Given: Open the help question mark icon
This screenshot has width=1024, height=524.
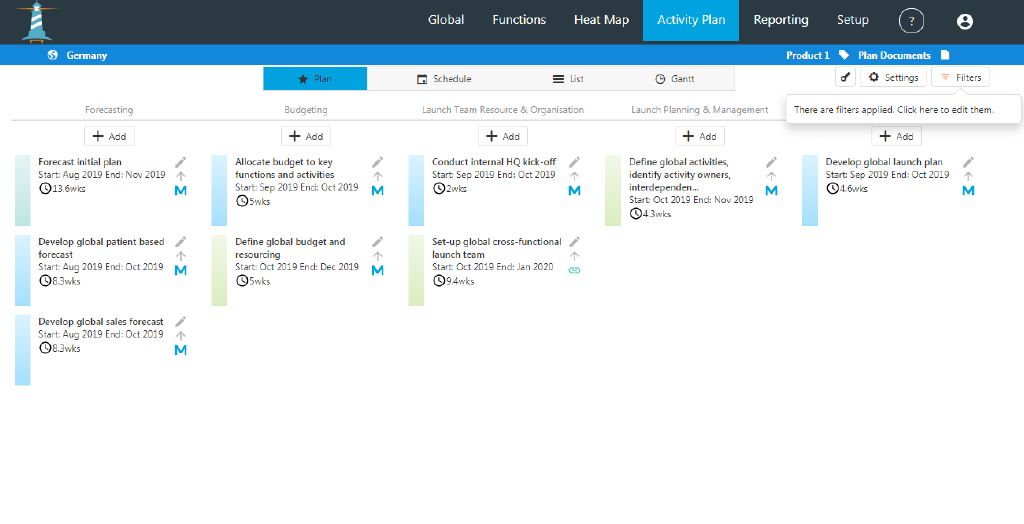Looking at the screenshot, I should pos(911,21).
